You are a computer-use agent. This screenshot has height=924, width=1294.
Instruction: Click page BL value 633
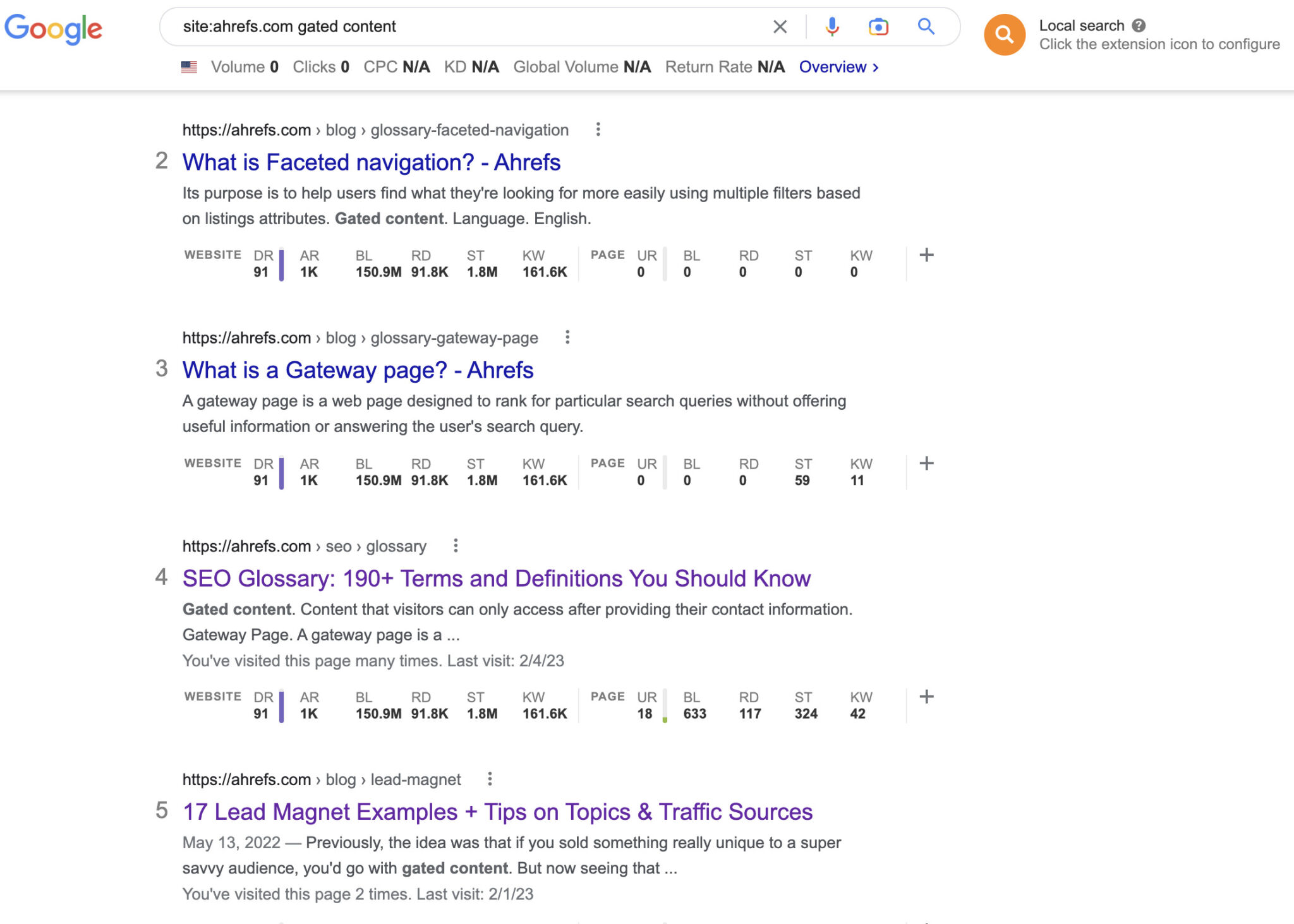coord(694,714)
